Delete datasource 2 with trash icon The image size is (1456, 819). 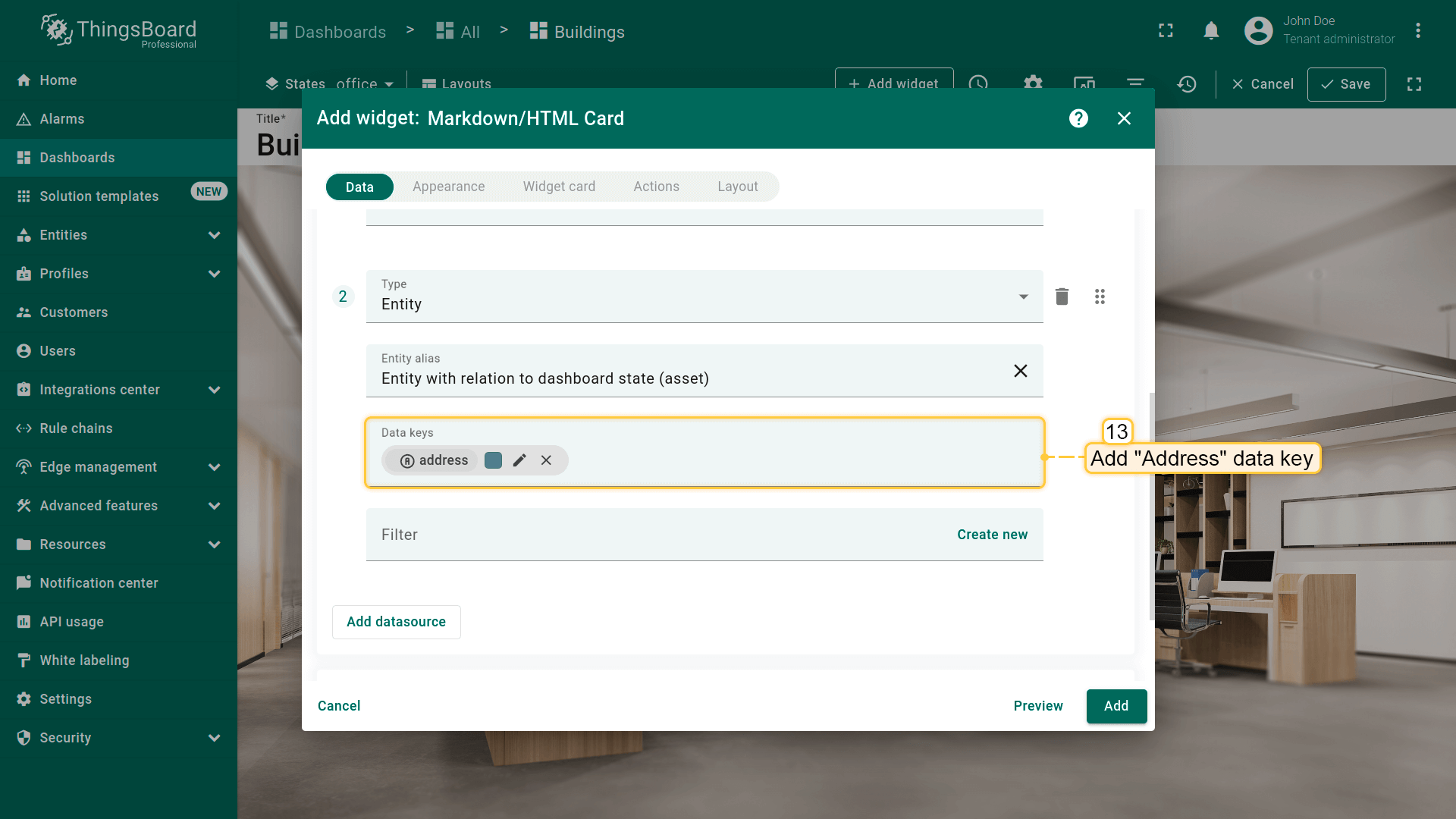pos(1062,297)
